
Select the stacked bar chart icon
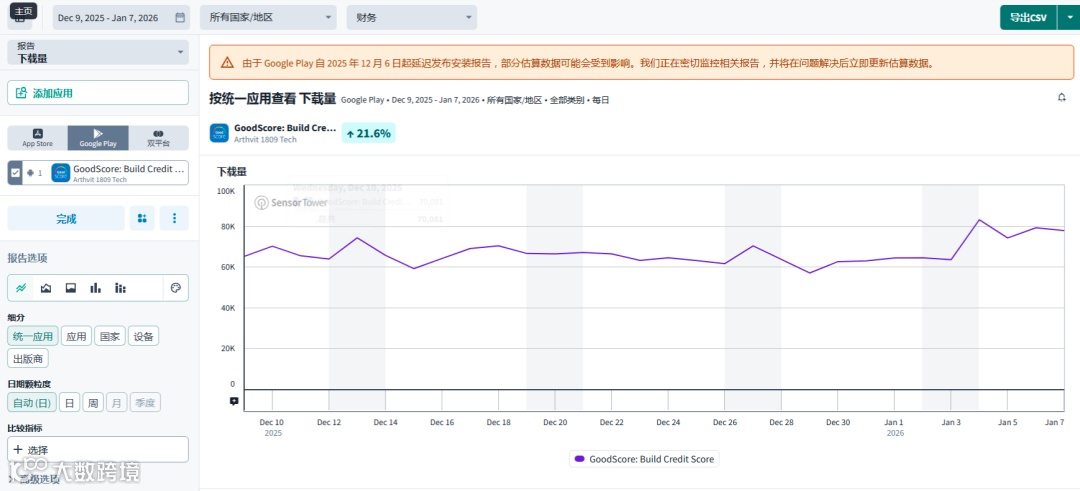121,288
